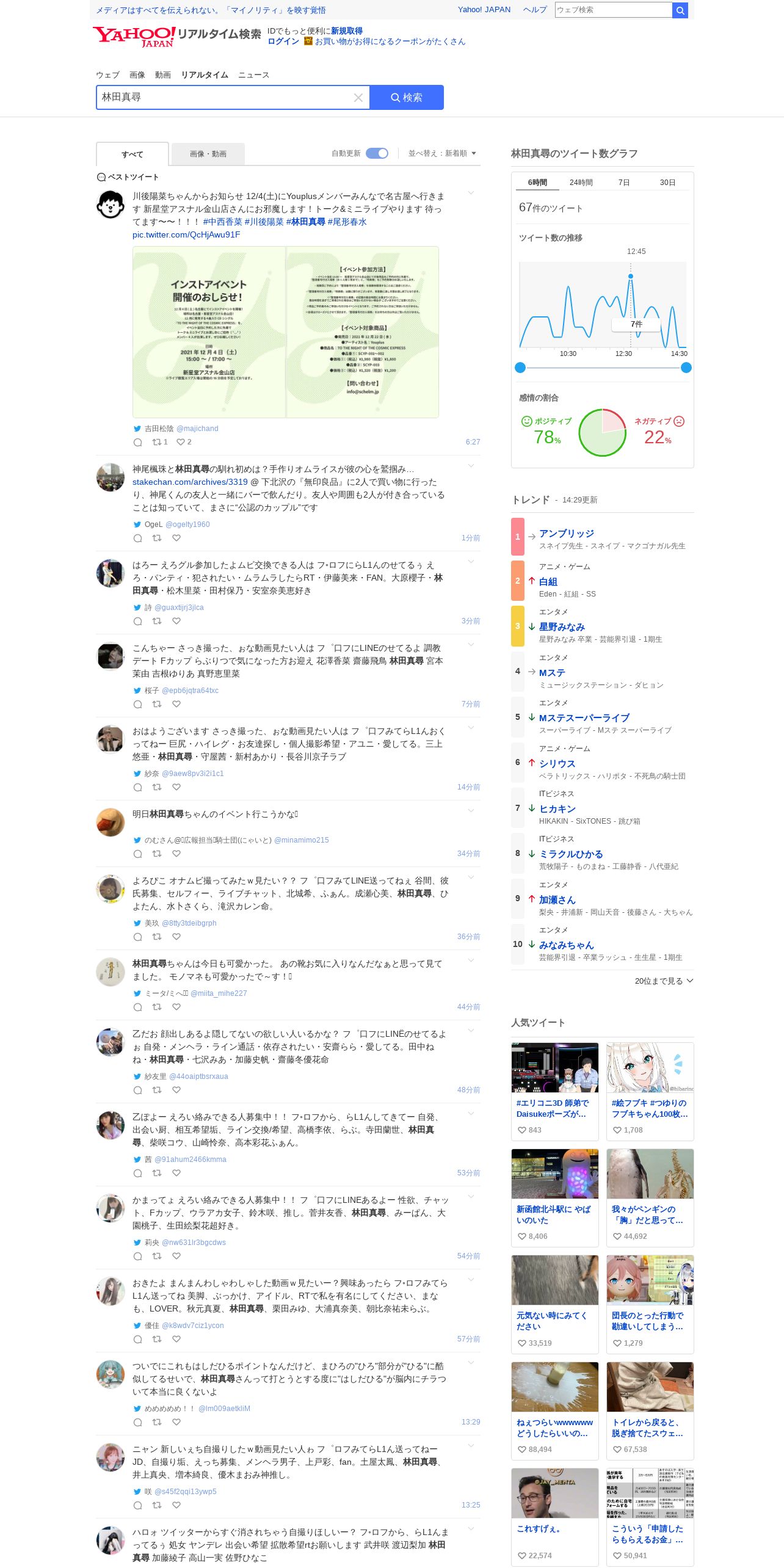Open the インストアイベント flyer image
The width and height of the screenshot is (784, 1568).
click(209, 332)
